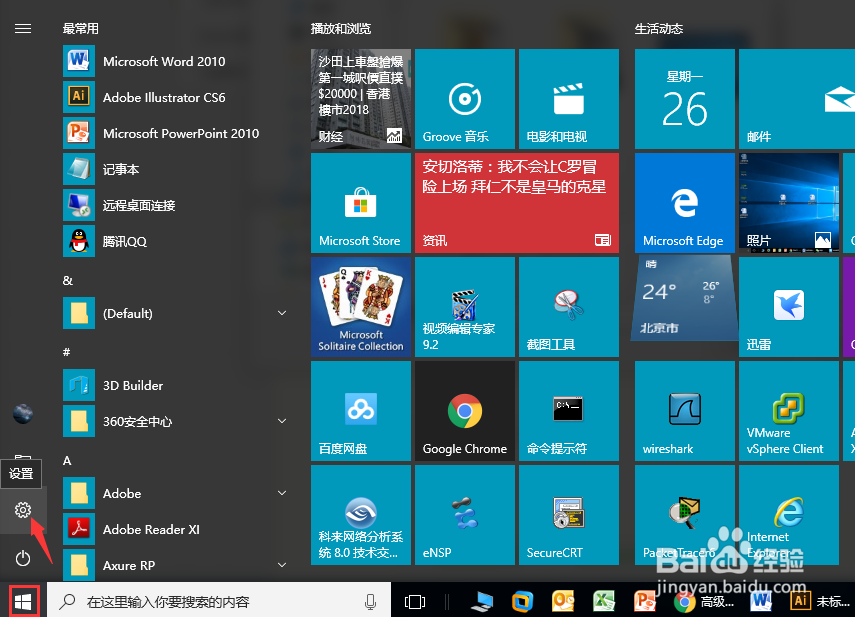Click the Microsoft Store tile
Image resolution: width=855 pixels, height=617 pixels.
(361, 202)
